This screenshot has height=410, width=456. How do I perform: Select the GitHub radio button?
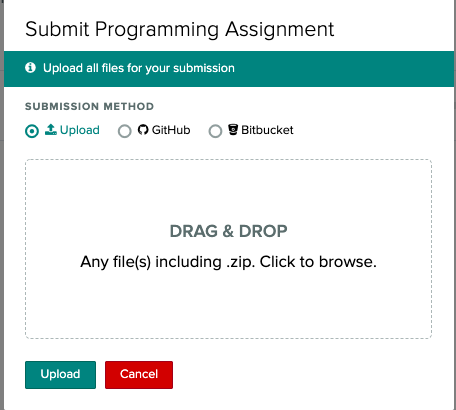click(x=125, y=131)
